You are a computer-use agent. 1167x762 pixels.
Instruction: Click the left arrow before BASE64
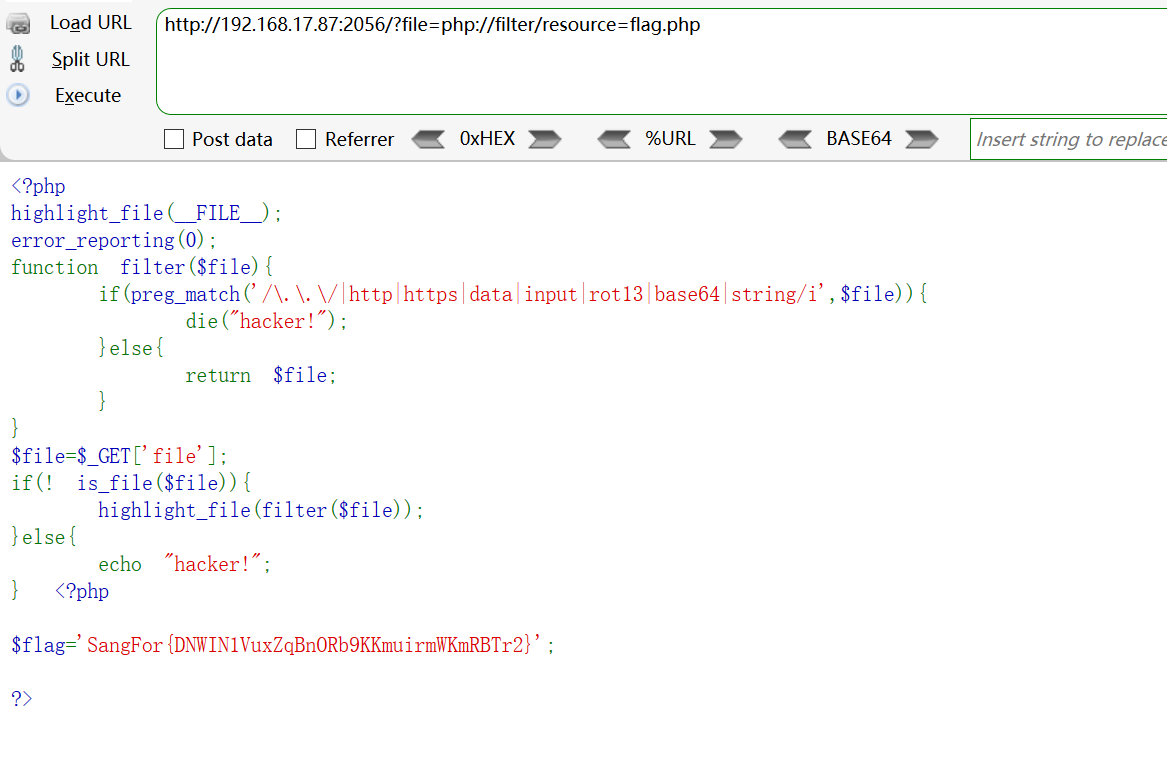point(795,139)
